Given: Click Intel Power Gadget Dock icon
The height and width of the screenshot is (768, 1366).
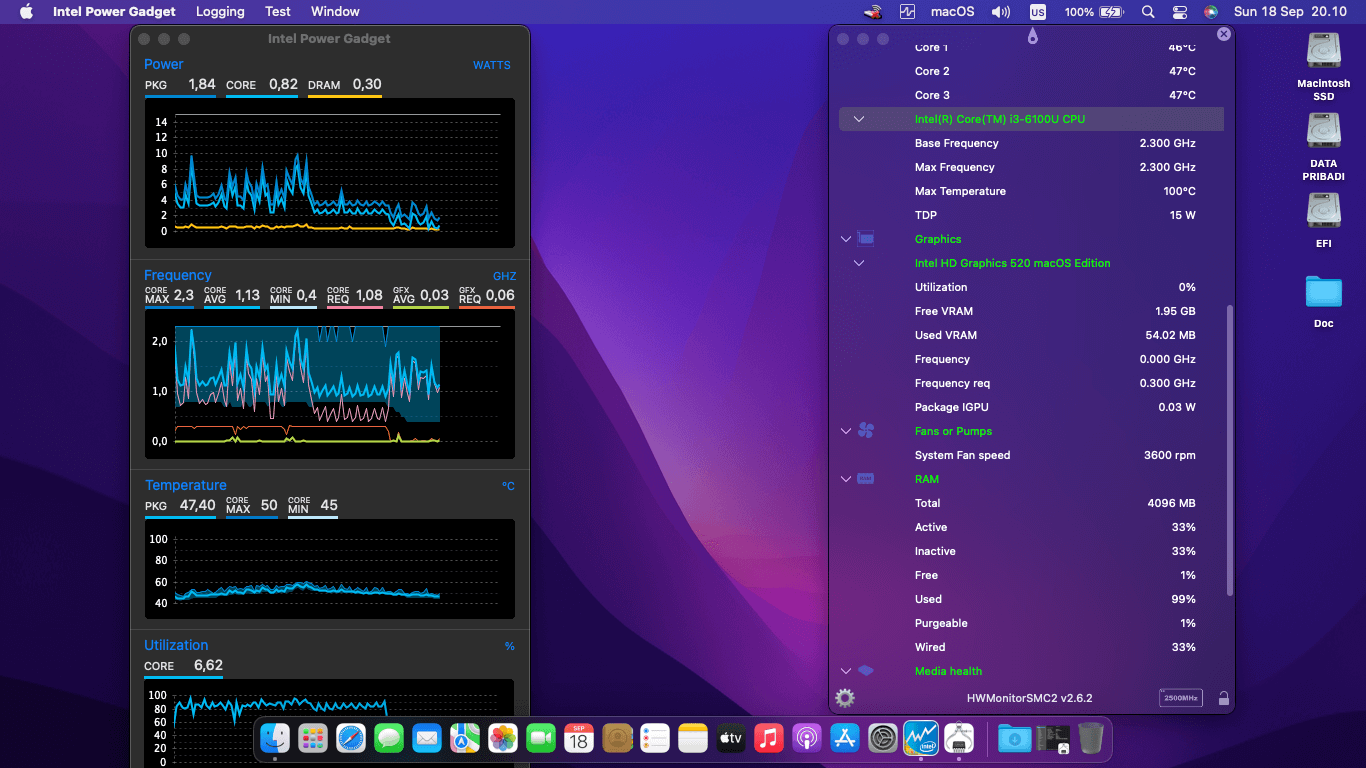Looking at the screenshot, I should coord(921,739).
